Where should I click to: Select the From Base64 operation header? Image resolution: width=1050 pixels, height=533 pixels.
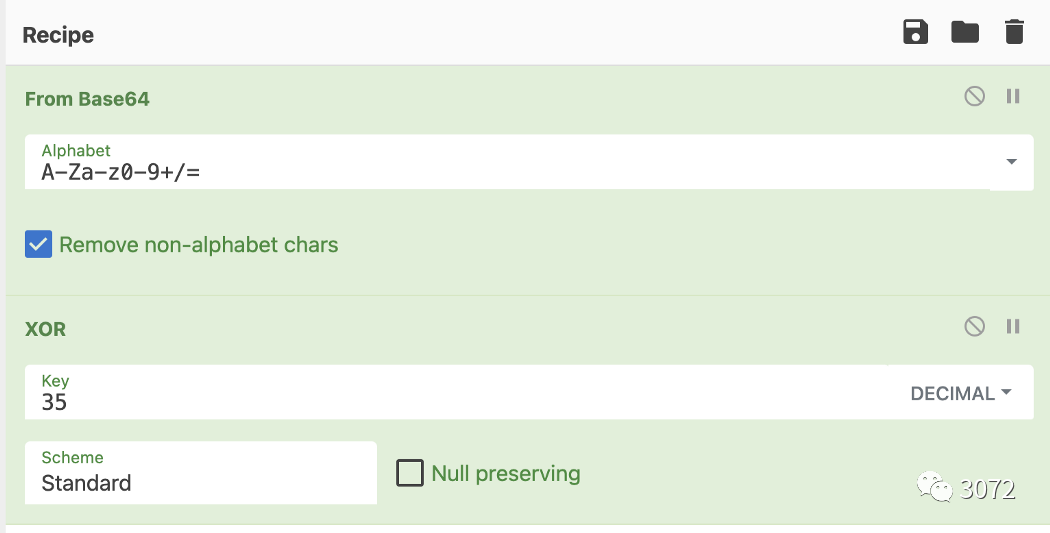(x=87, y=99)
